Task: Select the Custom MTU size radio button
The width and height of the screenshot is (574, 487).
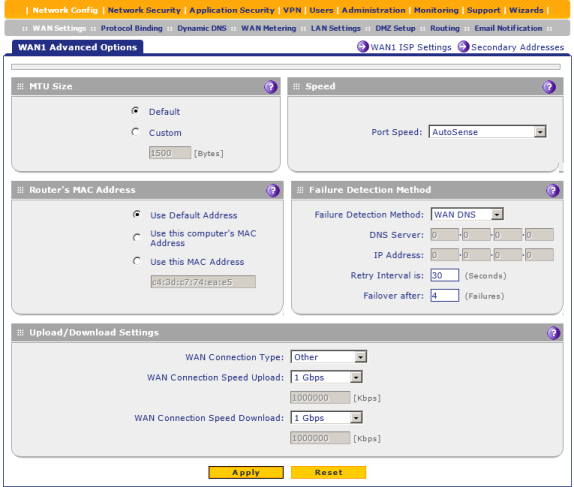Action: click(x=135, y=132)
